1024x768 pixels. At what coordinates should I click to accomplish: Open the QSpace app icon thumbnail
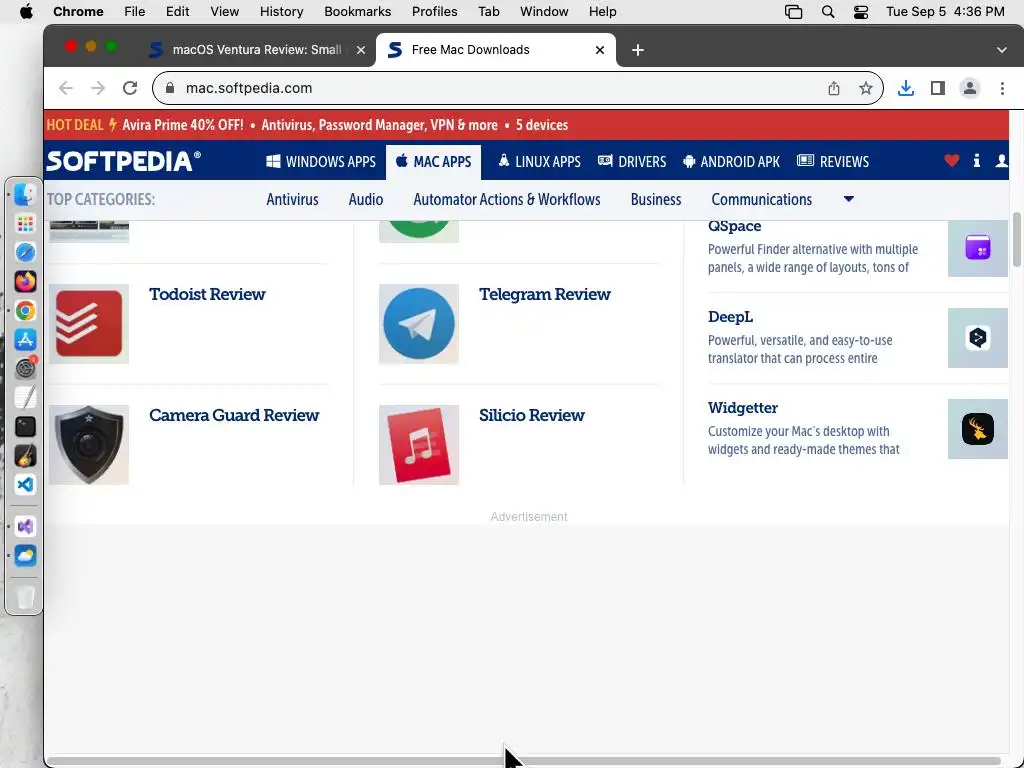tap(978, 248)
